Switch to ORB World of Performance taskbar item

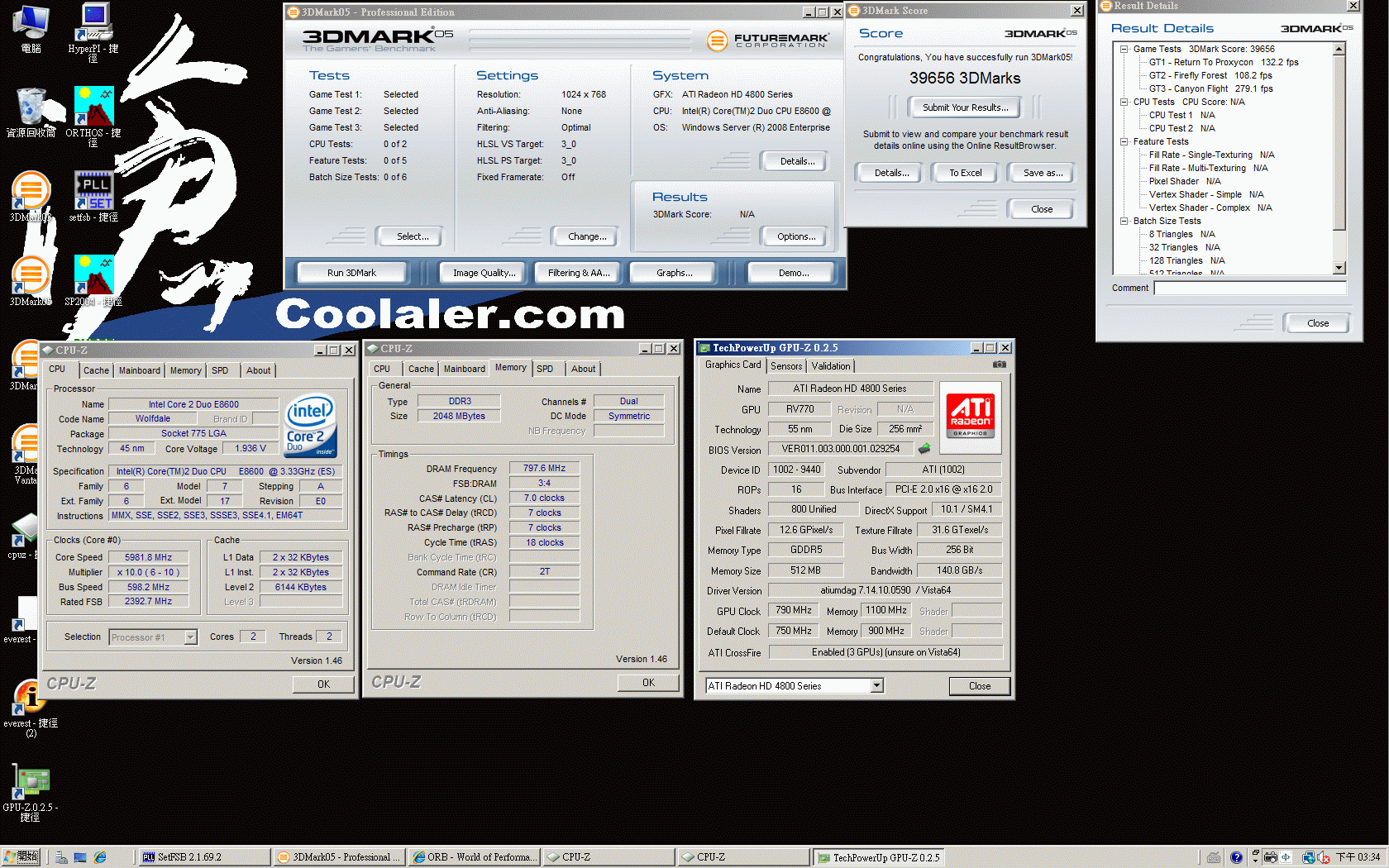(x=475, y=857)
